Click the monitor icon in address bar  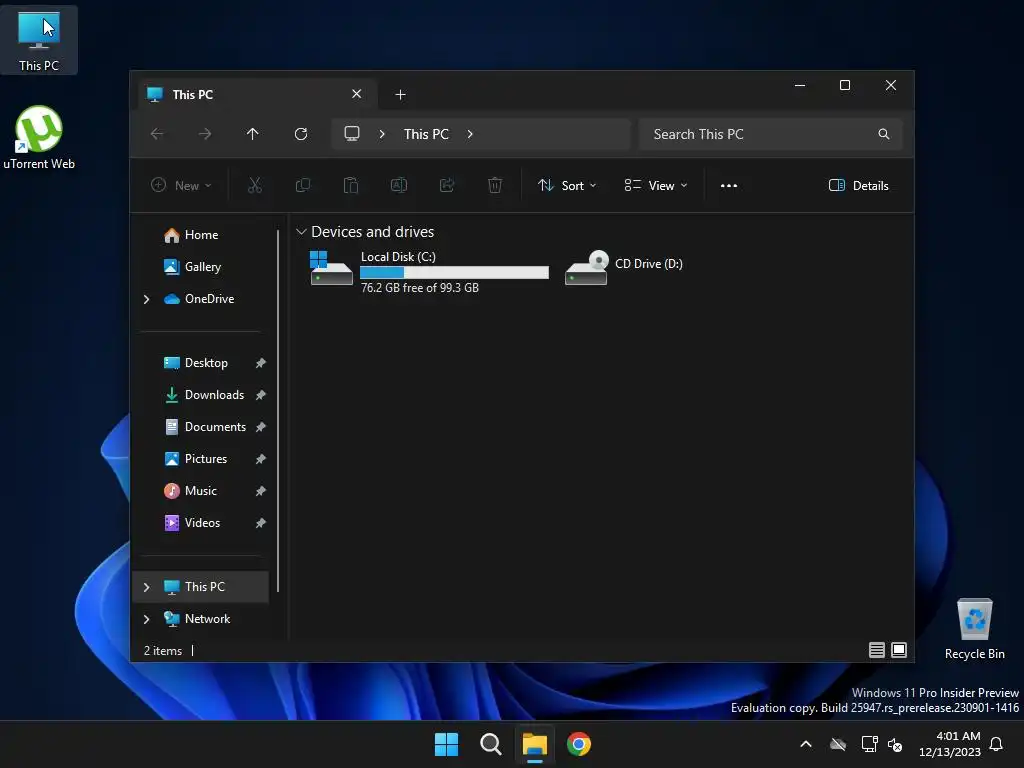pyautogui.click(x=352, y=134)
